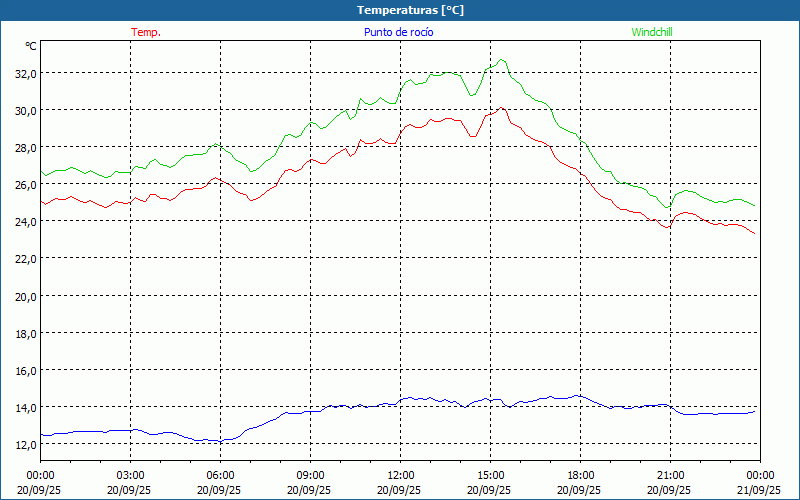The height and width of the screenshot is (500, 800).
Task: Click the 18:00 time axis label
Action: [580, 475]
